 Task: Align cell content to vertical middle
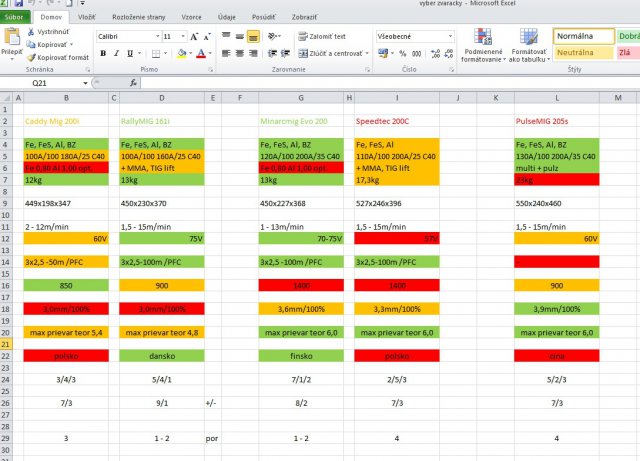240,36
